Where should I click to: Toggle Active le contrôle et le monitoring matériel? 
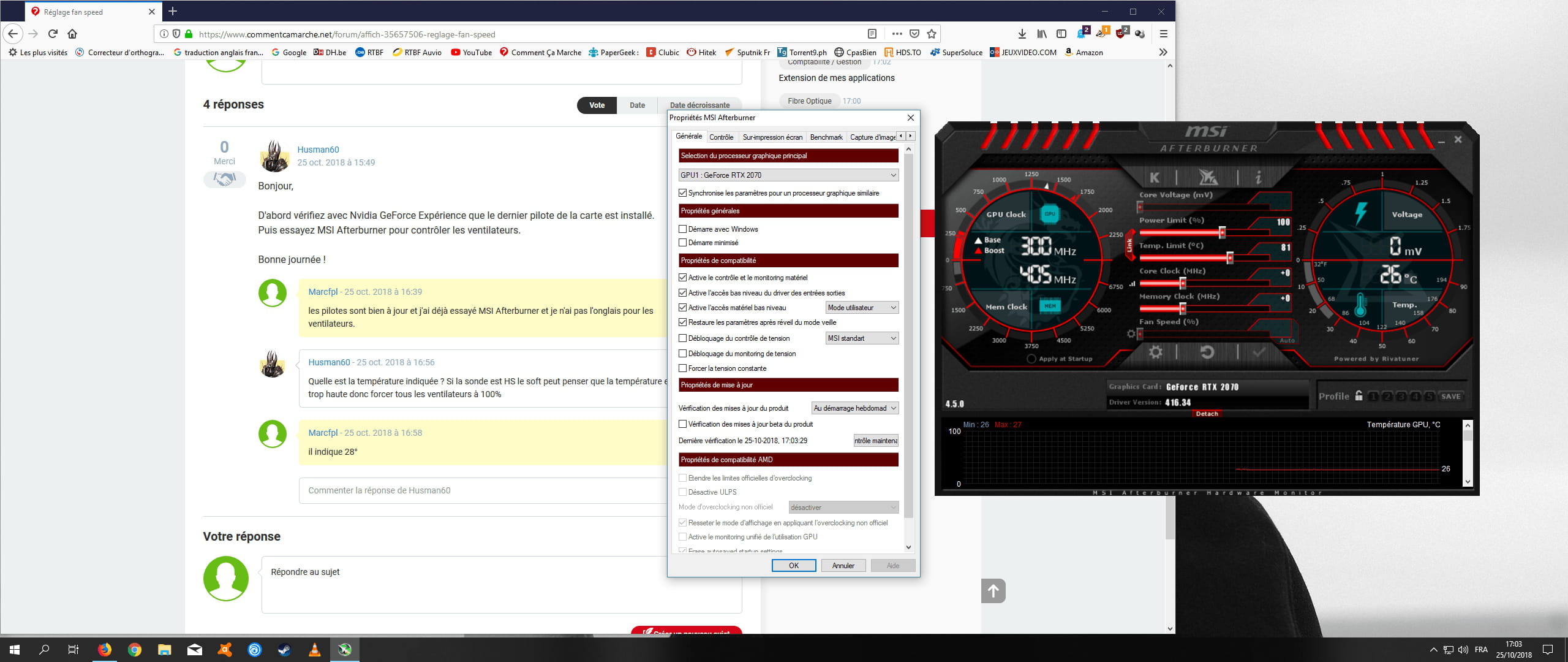[682, 278]
